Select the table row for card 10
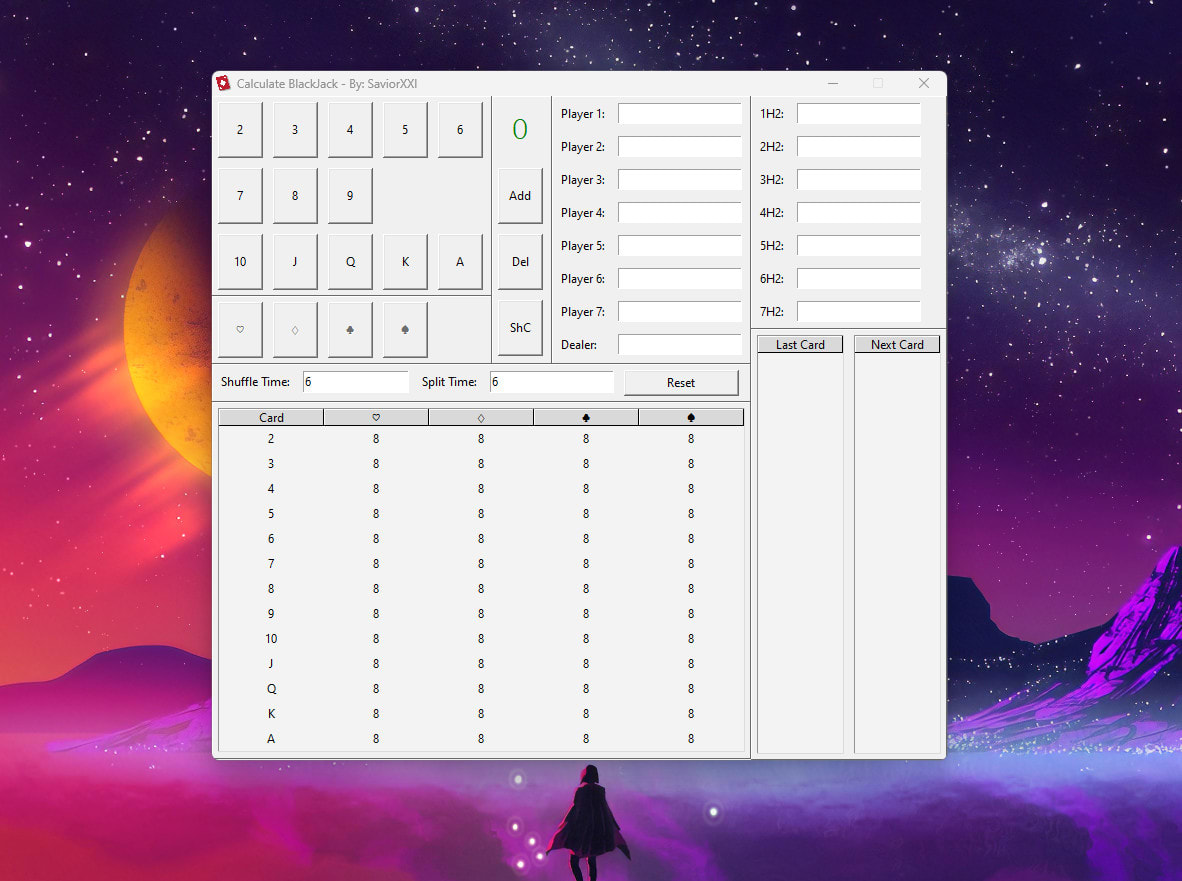The width and height of the screenshot is (1182, 881). 481,639
